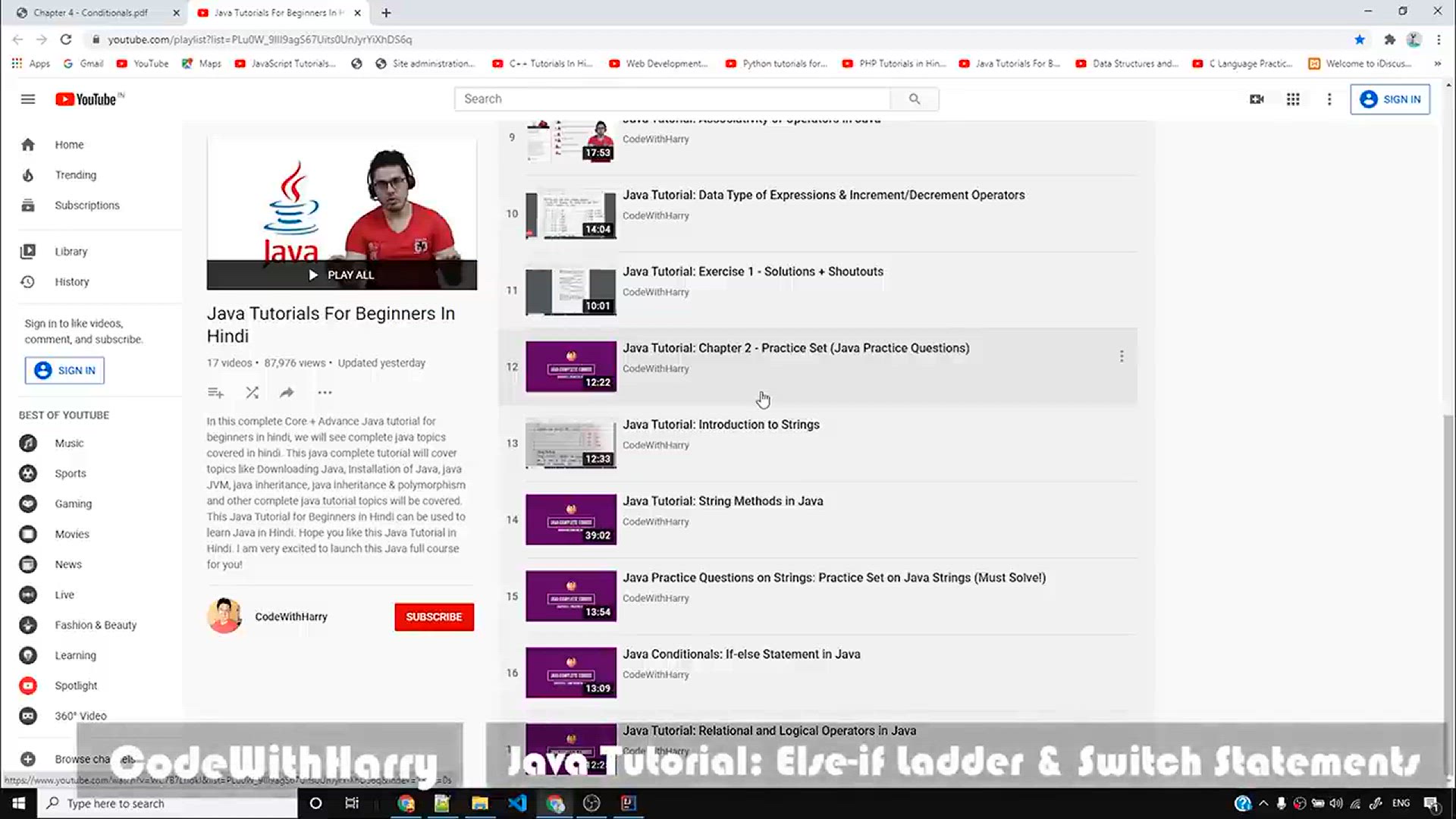The width and height of the screenshot is (1456, 819).
Task: Show hidden tray icons chevron
Action: [x=1263, y=803]
